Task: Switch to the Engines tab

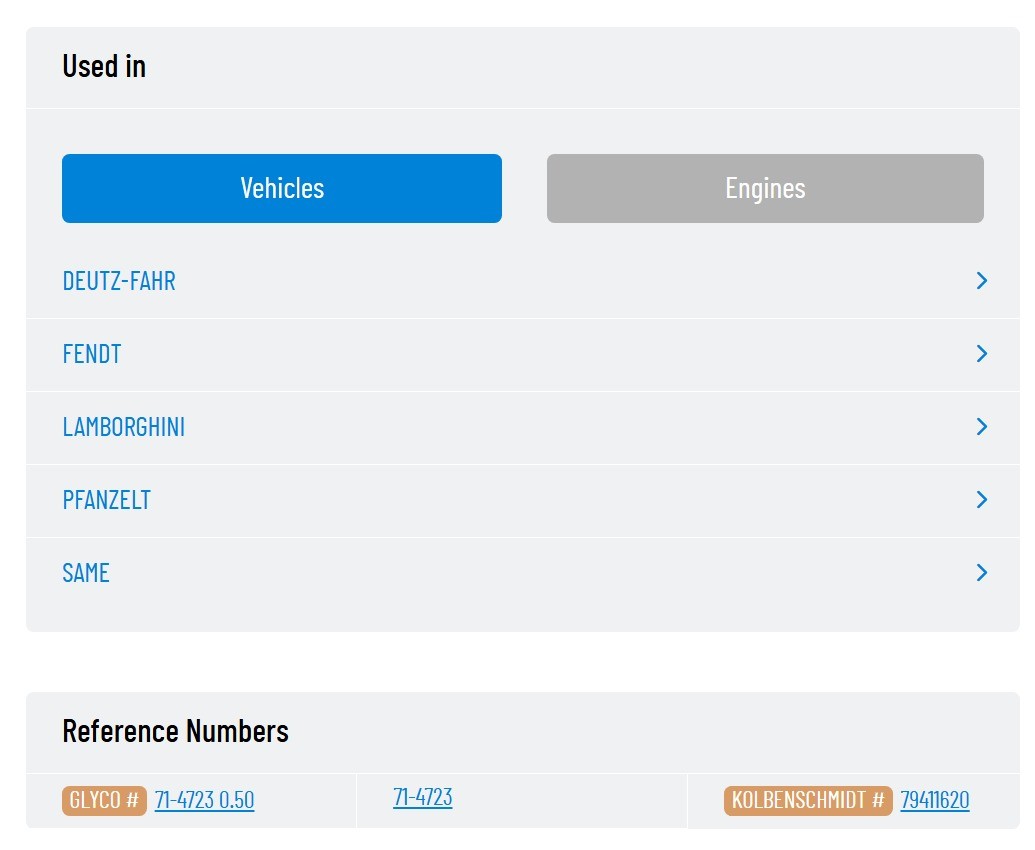Action: [x=765, y=188]
